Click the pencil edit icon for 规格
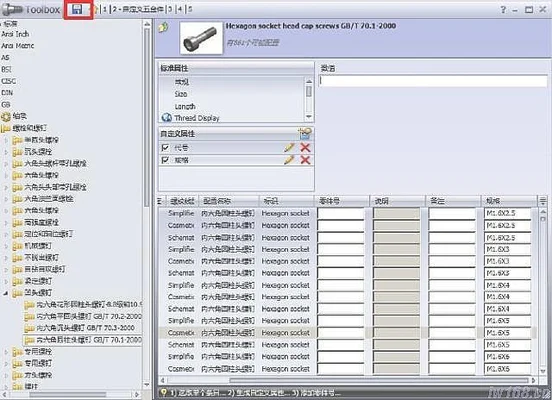Viewport: 552px width, 400px height. coord(289,160)
